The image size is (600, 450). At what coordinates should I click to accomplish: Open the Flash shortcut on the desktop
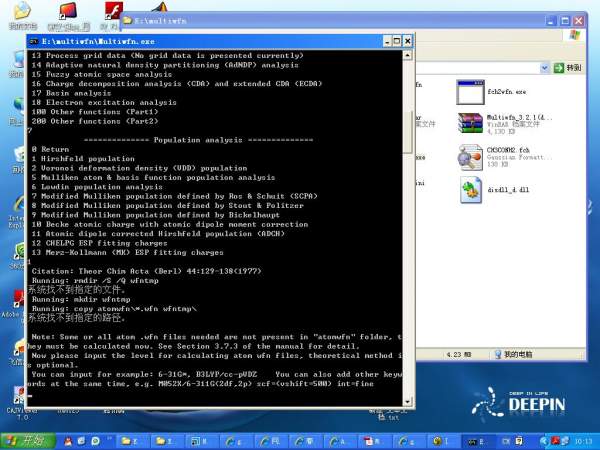[114, 11]
